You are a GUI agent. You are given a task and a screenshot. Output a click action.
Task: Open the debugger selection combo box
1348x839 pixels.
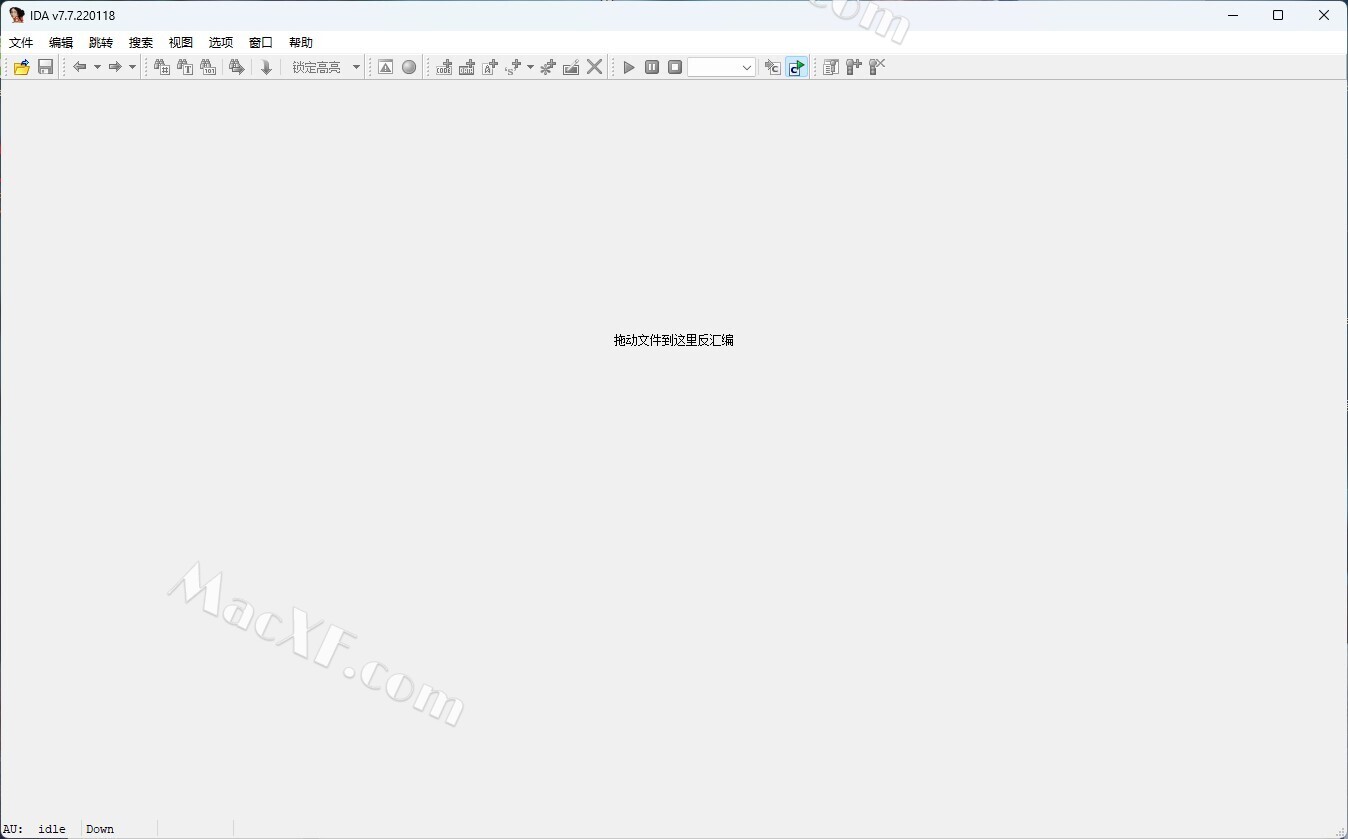(x=722, y=67)
